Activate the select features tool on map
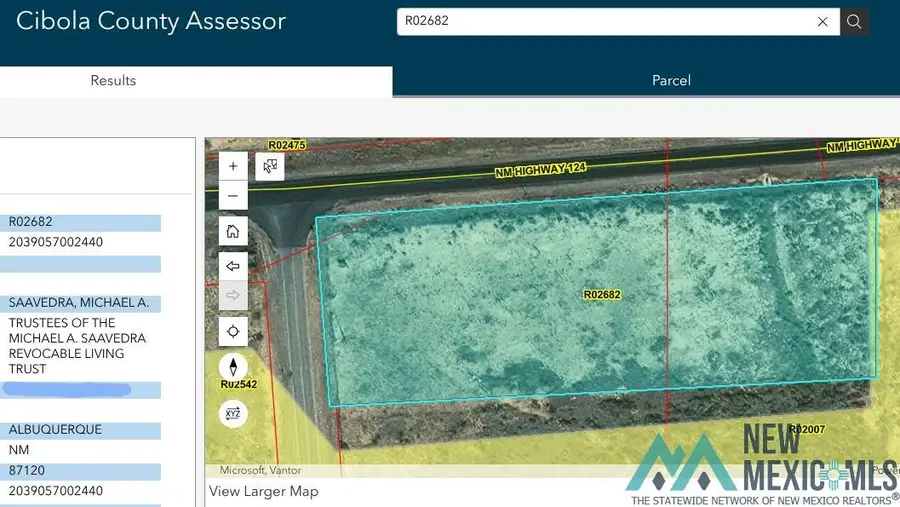Screen dimensions: 900x507 (x=270, y=167)
